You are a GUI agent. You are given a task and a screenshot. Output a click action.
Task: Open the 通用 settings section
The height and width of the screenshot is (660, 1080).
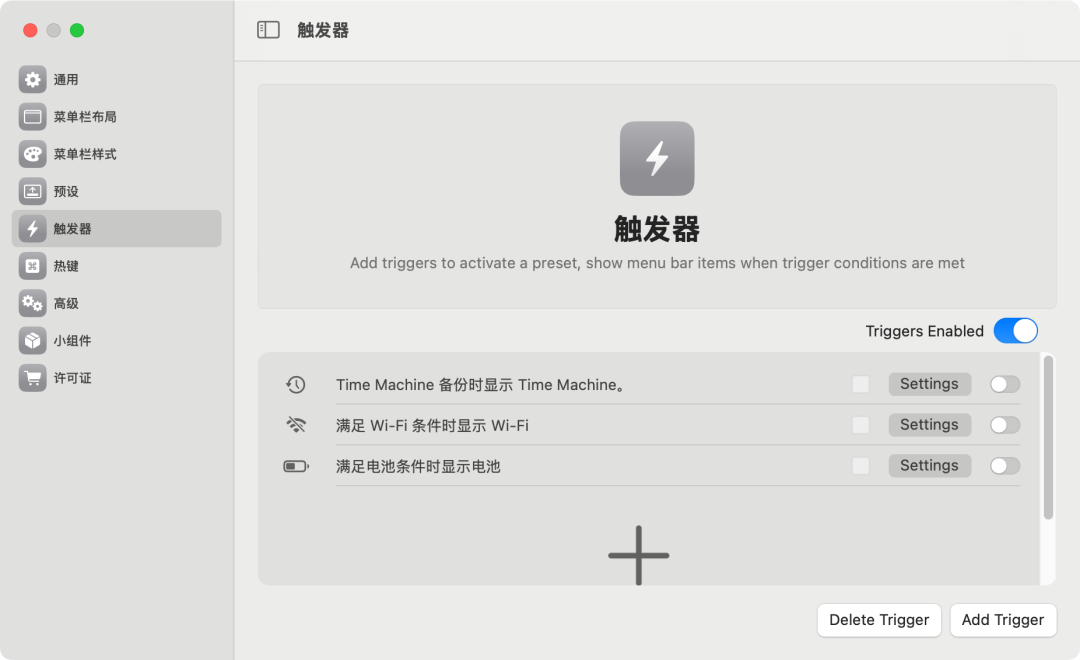116,79
